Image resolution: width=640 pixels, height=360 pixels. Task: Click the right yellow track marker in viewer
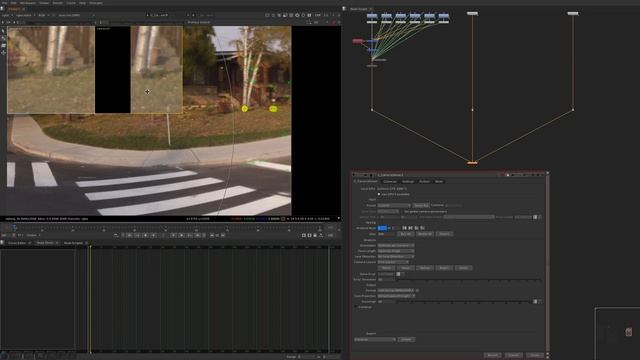(x=273, y=109)
